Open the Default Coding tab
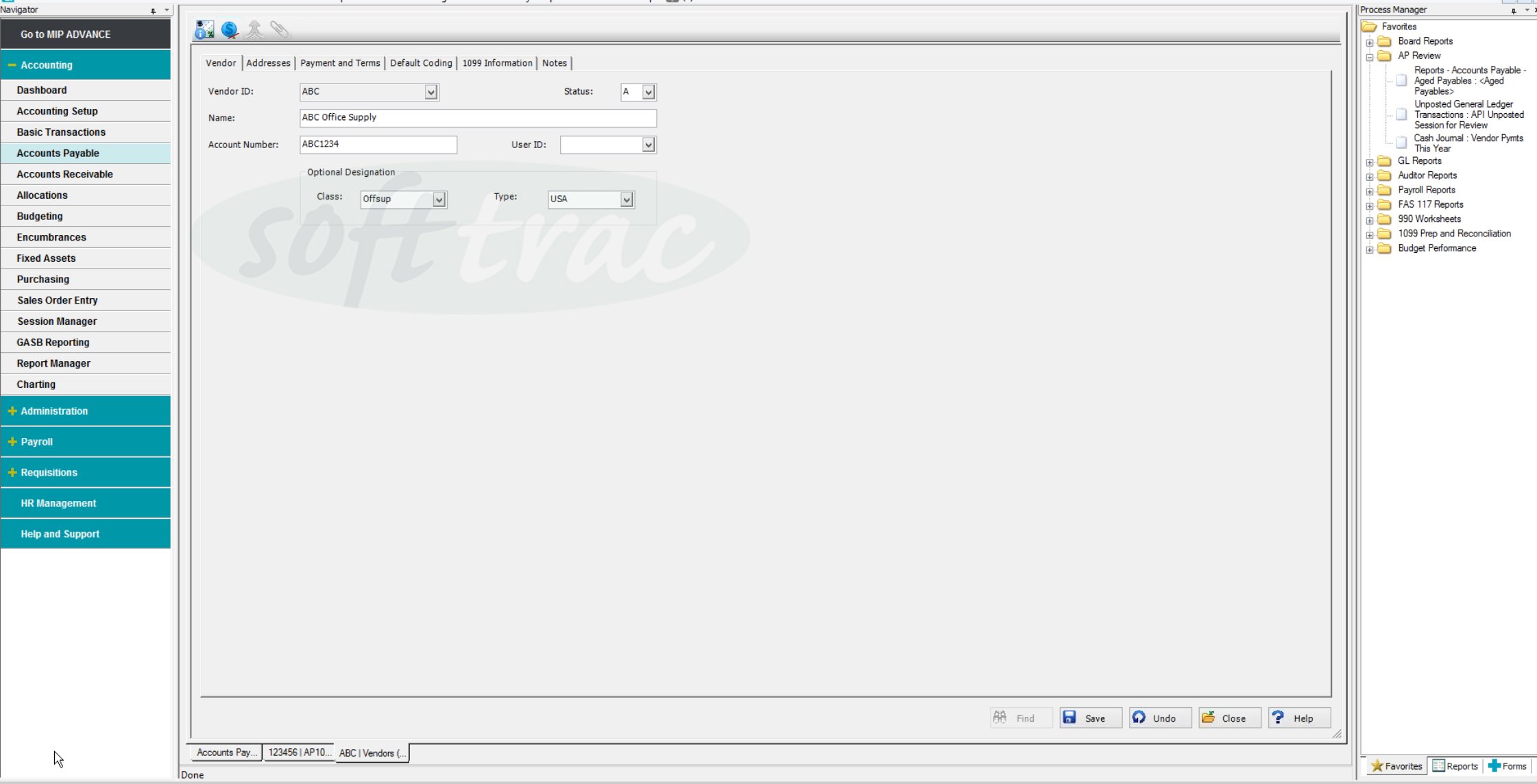1537x784 pixels. click(421, 63)
